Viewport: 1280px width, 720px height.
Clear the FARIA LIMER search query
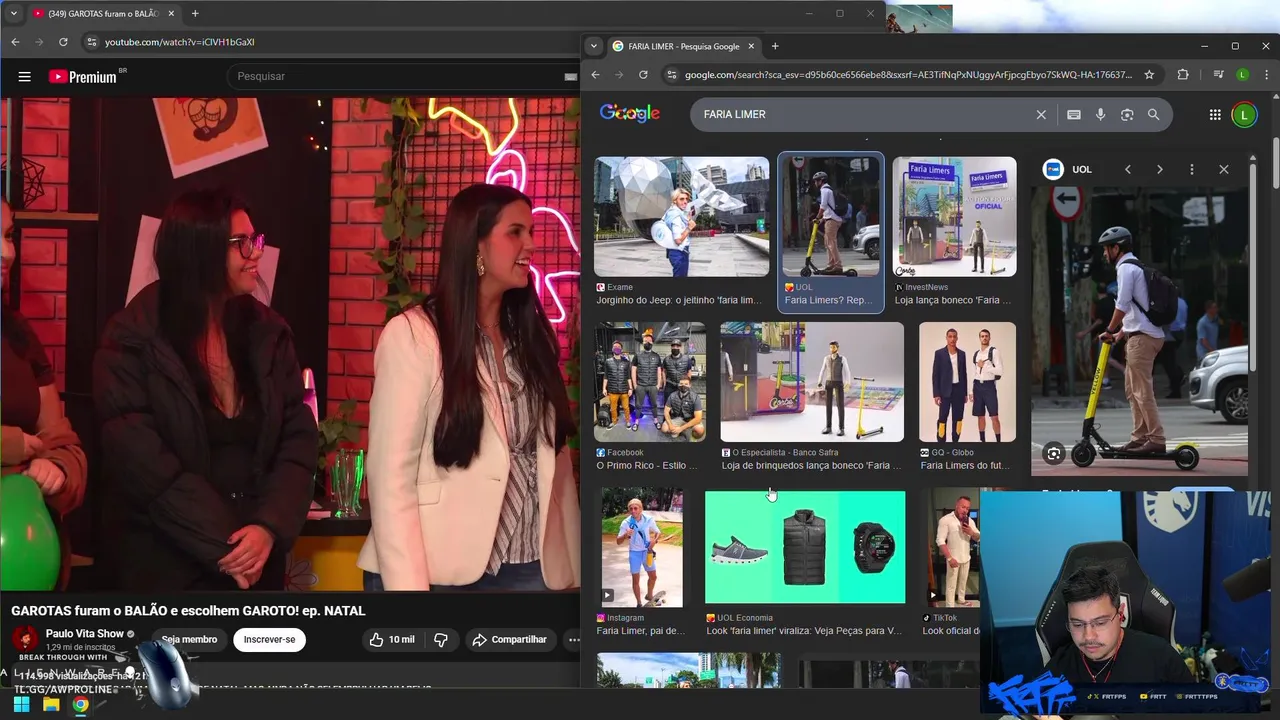click(1041, 115)
